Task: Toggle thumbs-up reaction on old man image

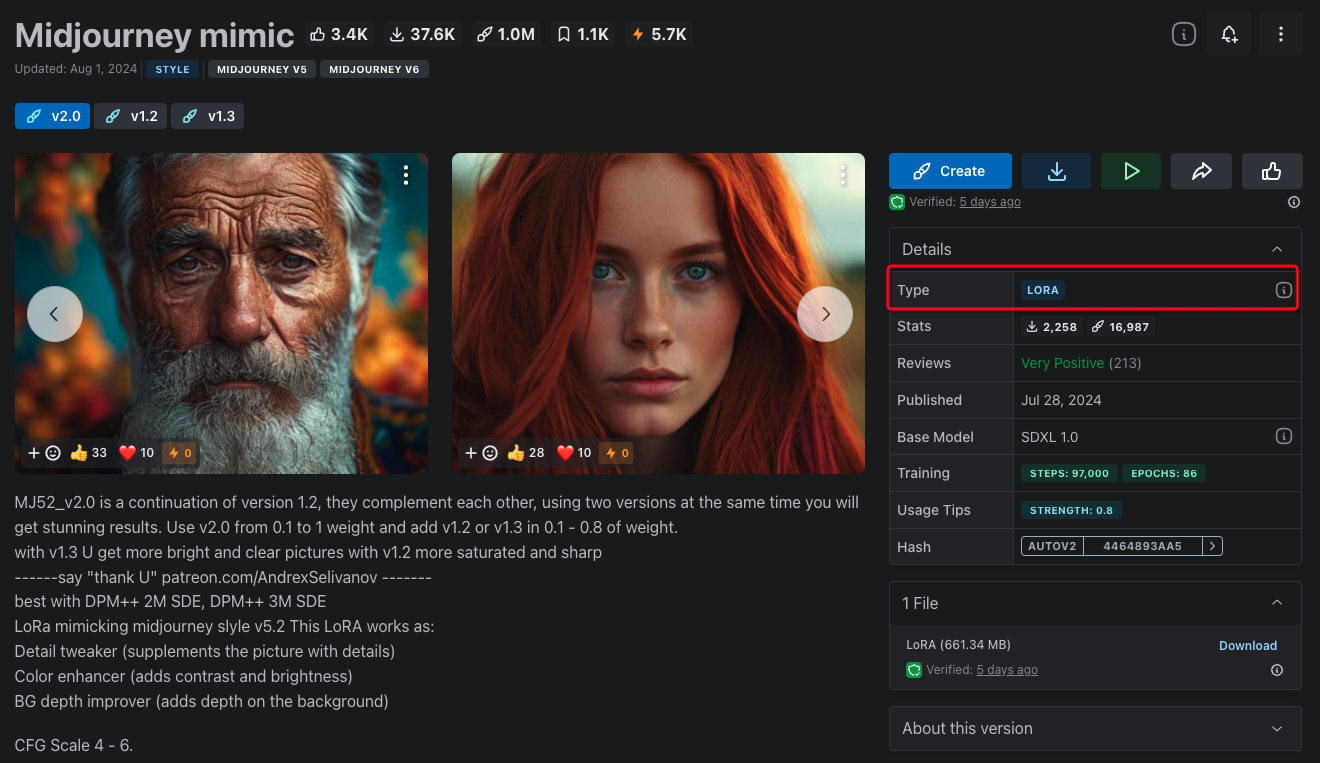Action: tap(88, 453)
